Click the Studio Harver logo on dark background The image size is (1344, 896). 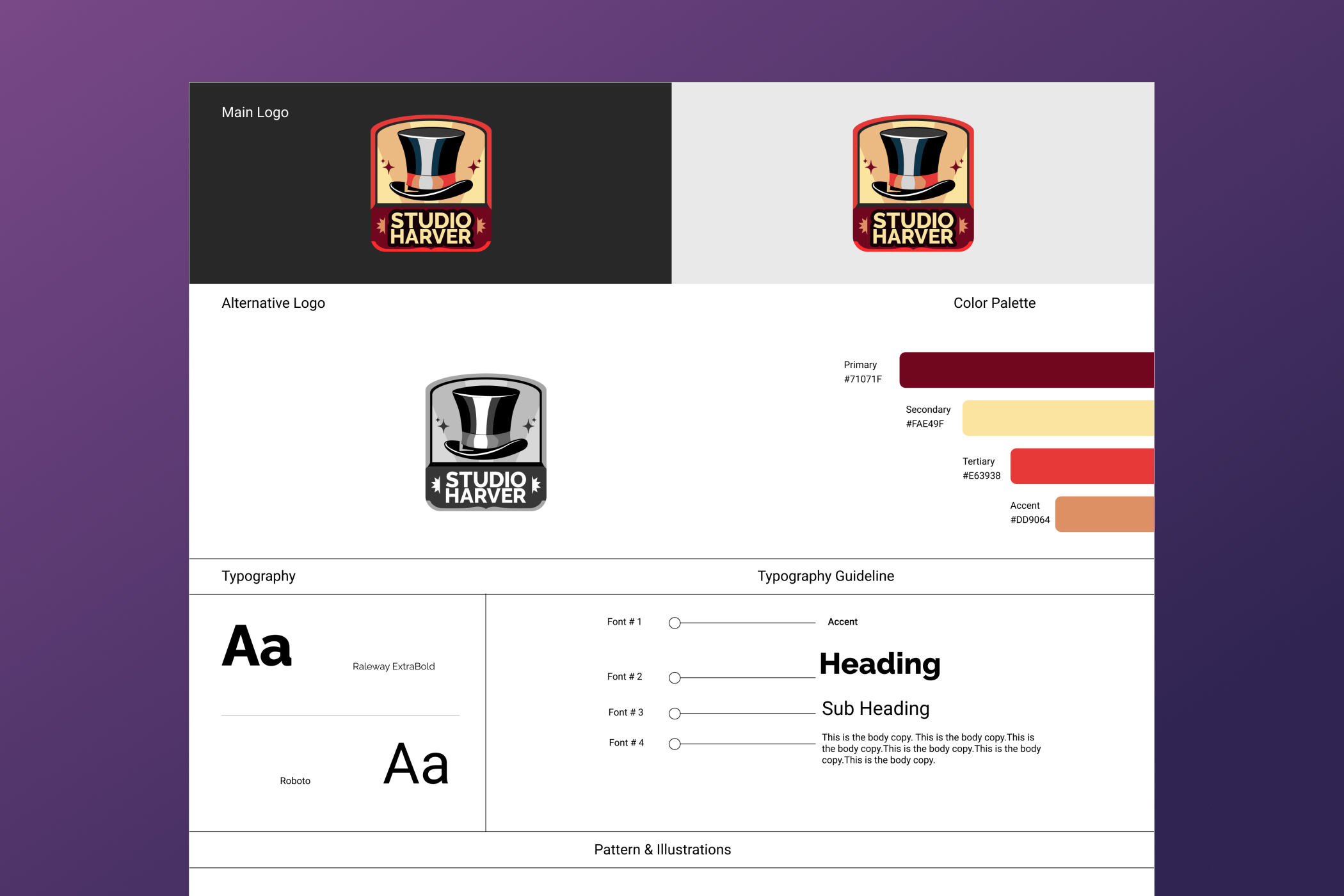point(431,184)
